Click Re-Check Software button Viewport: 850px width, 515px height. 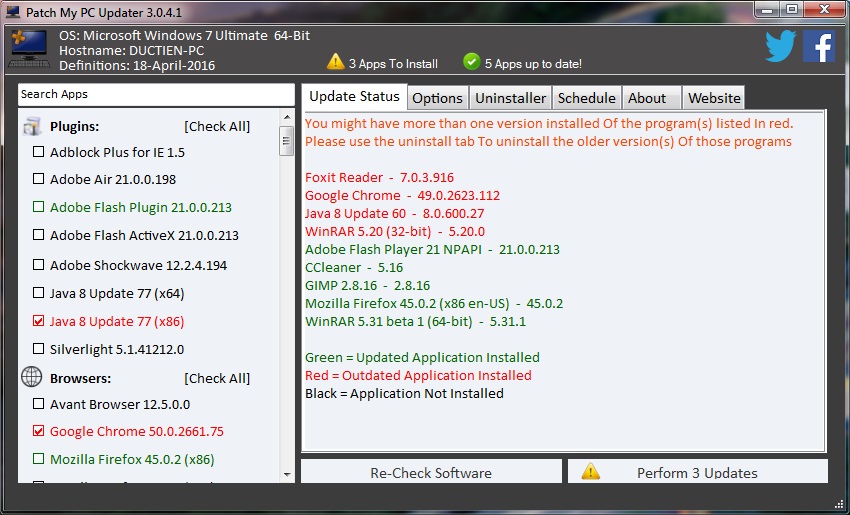[x=431, y=472]
